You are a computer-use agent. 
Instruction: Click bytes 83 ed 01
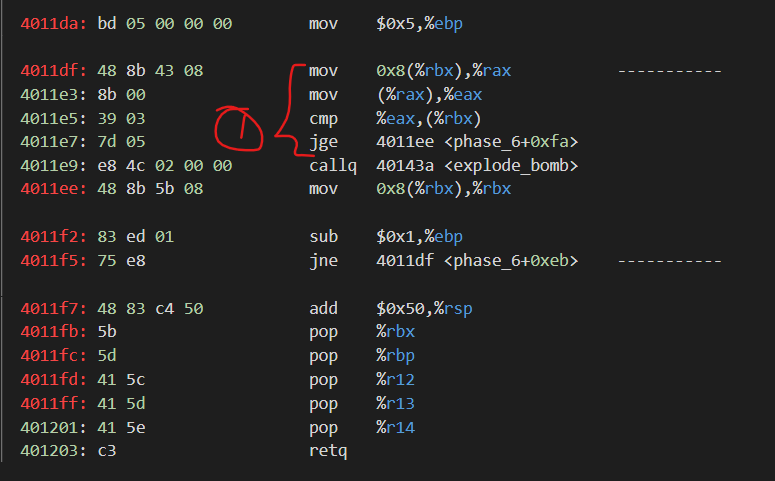point(135,236)
